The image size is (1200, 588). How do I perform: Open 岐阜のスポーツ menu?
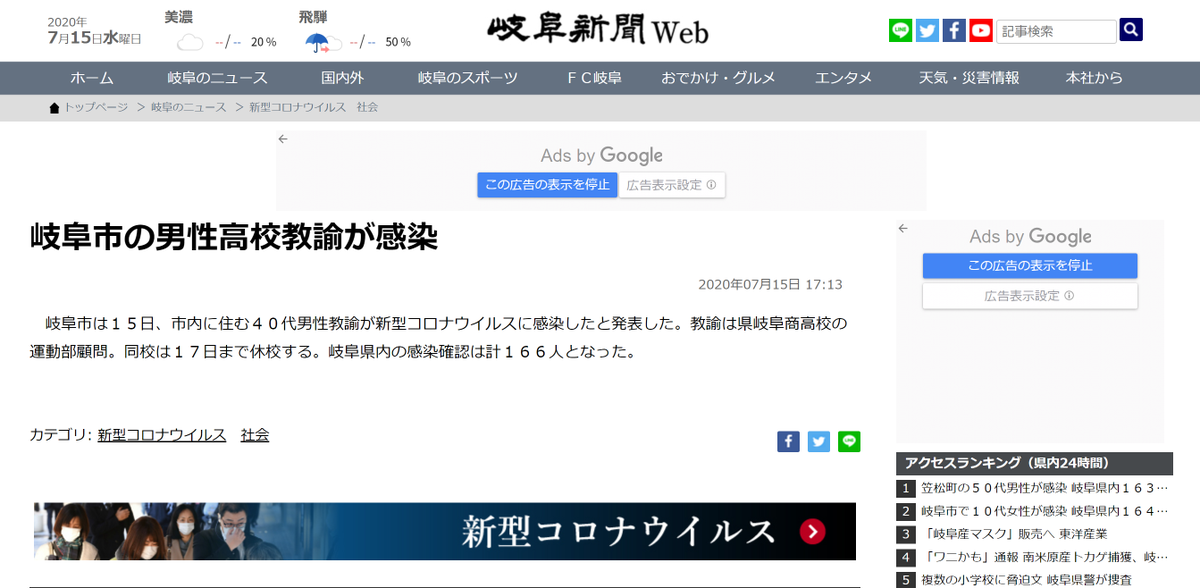pos(468,78)
